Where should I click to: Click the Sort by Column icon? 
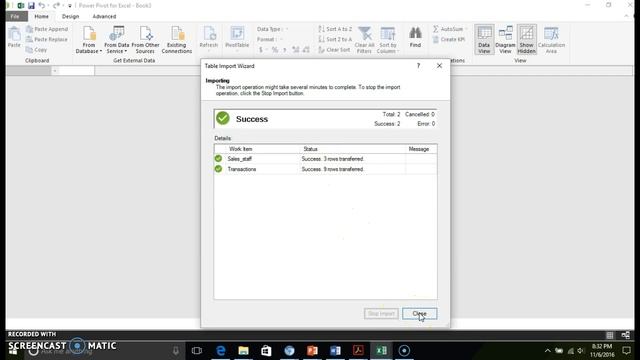click(x=388, y=40)
